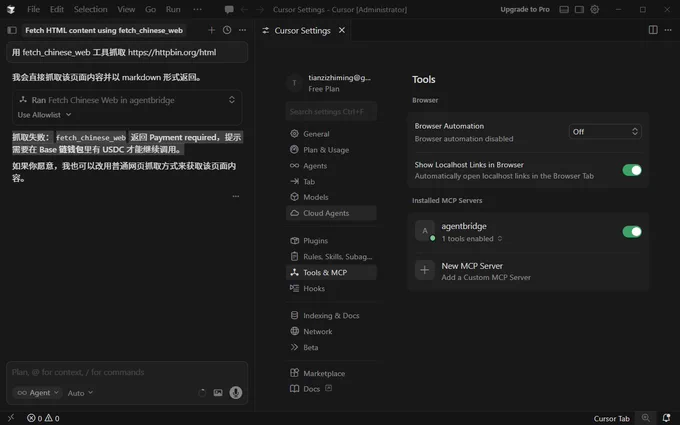Start a new chat with plus icon

click(211, 30)
